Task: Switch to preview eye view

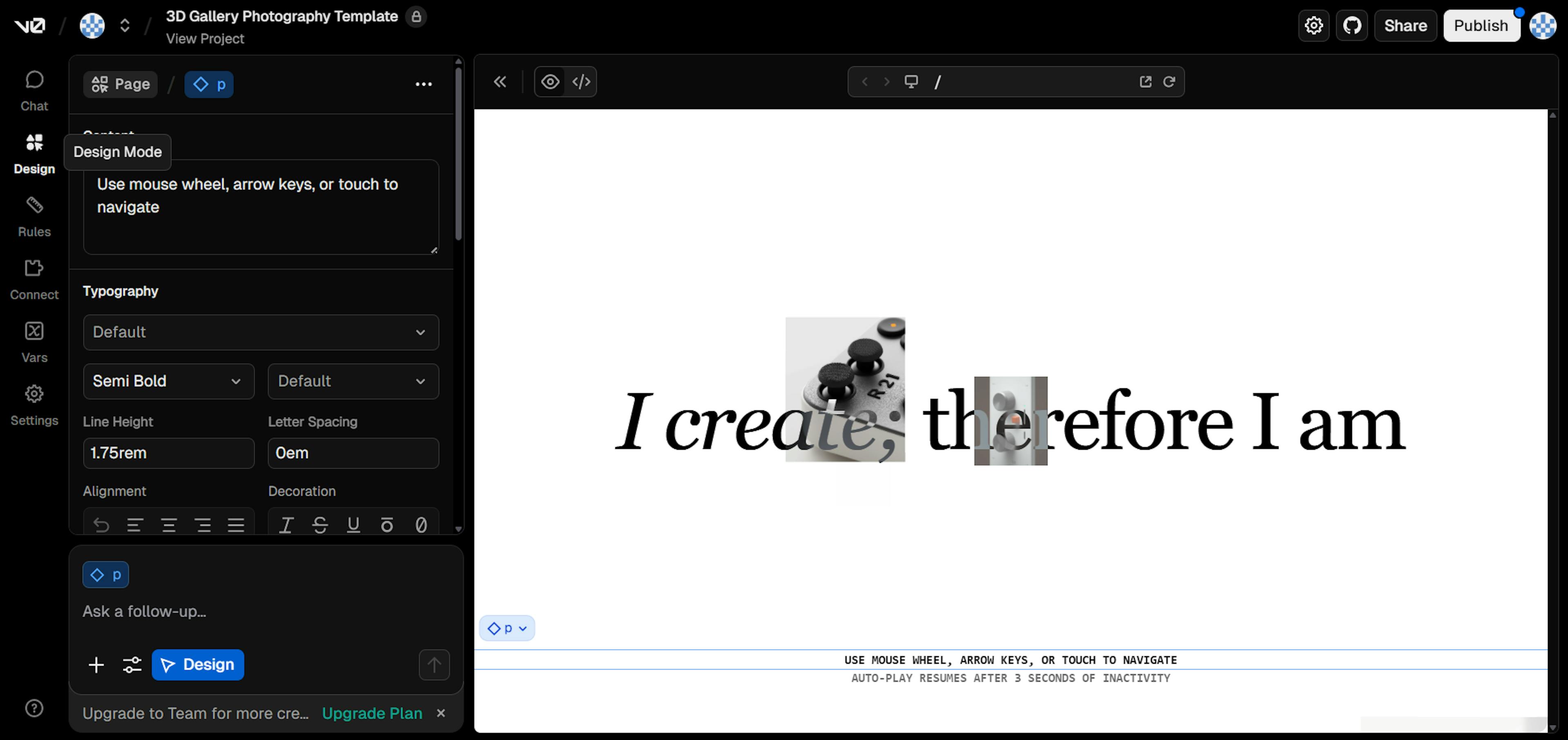Action: pos(550,82)
